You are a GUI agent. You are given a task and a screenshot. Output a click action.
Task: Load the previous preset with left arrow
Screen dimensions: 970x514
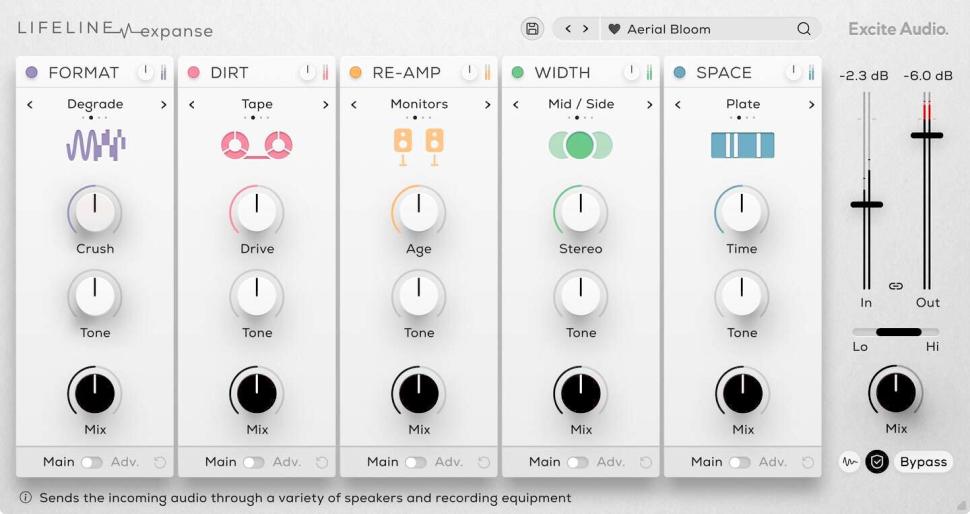pyautogui.click(x=568, y=28)
